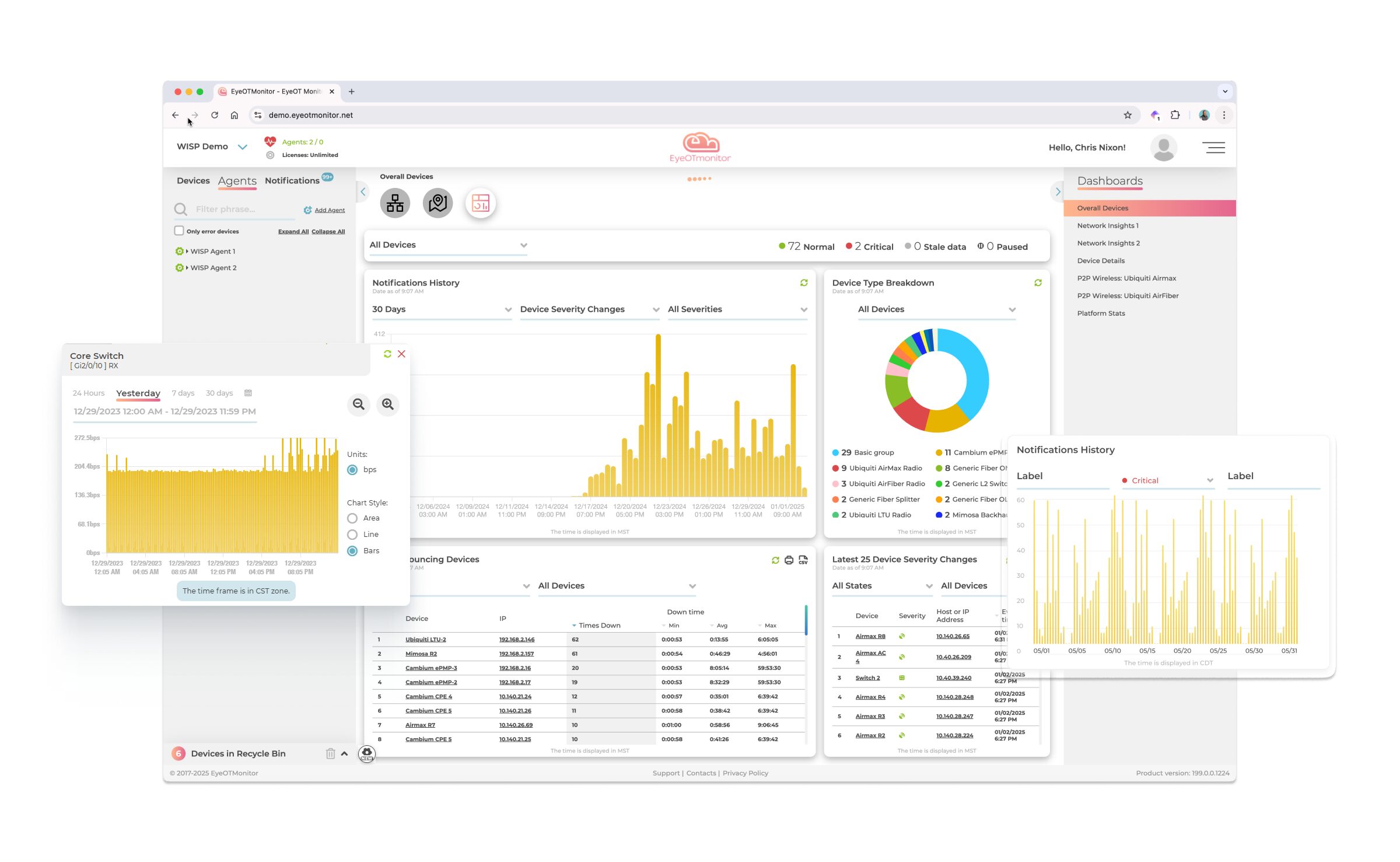Collapse the Dashboards panel arrow

point(1057,191)
